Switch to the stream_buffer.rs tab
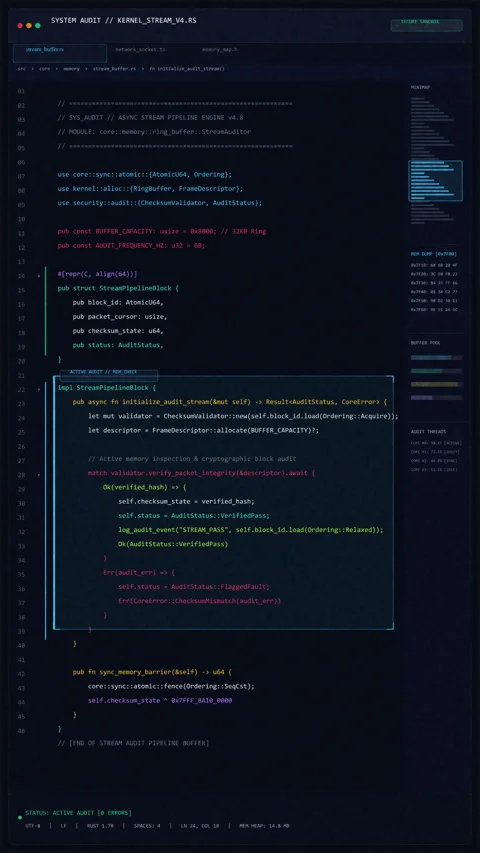The height and width of the screenshot is (853, 480). tap(59, 53)
